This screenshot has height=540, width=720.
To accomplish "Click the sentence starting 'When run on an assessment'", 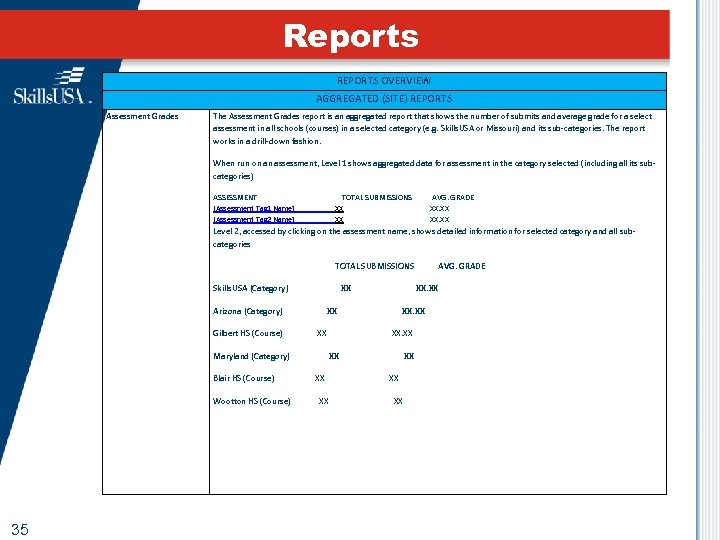I will 433,170.
